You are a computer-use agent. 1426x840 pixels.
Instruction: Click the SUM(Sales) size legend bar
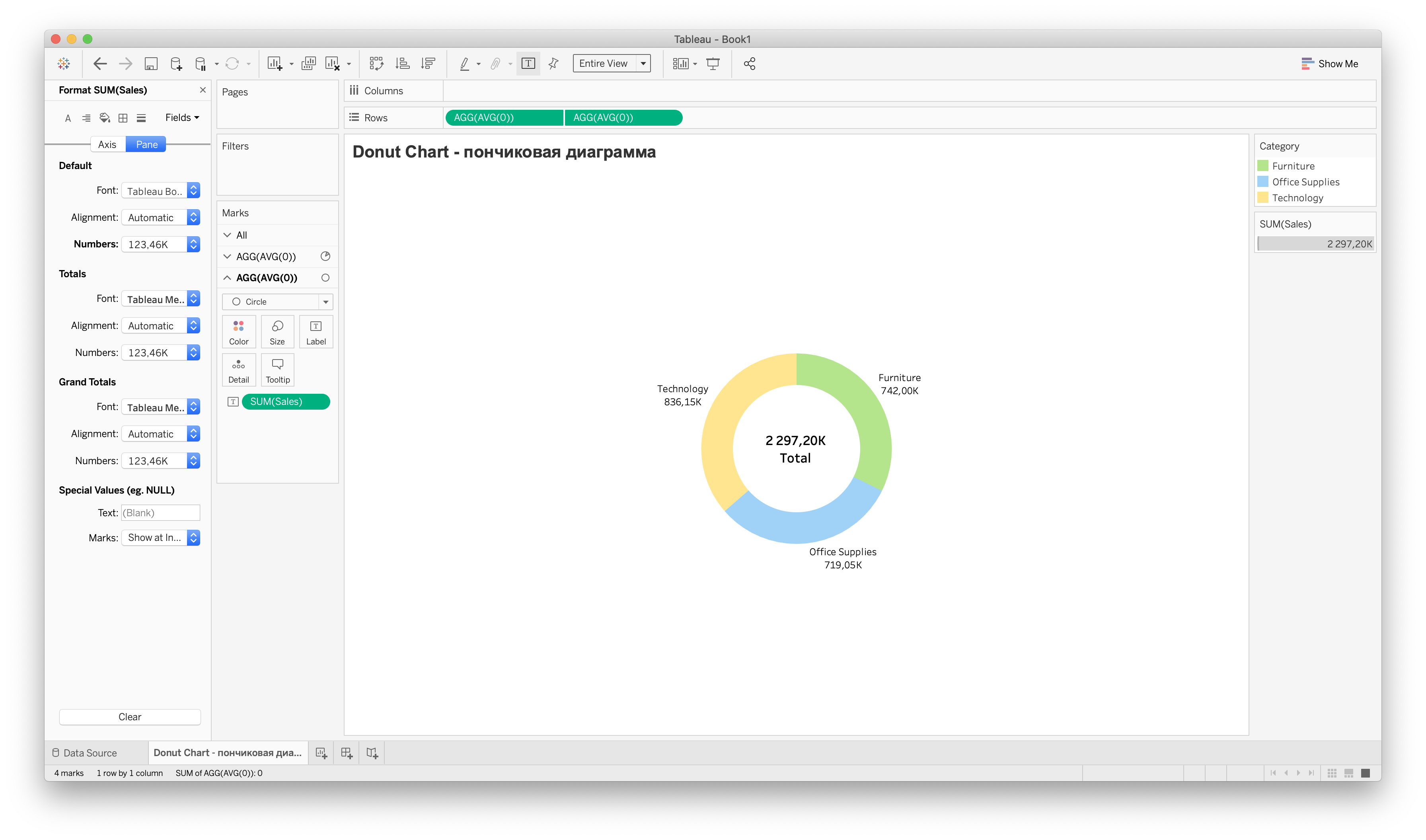click(1315, 244)
